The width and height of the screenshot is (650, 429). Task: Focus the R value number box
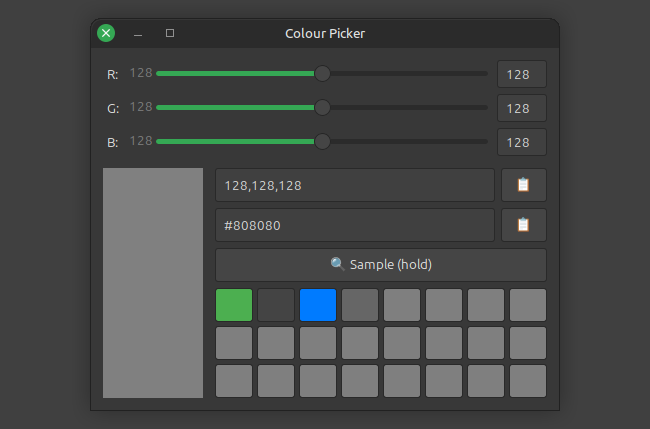521,74
